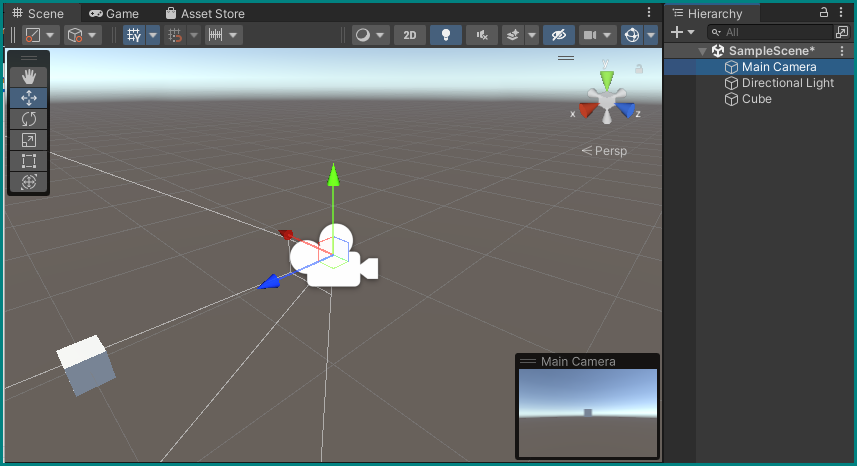The image size is (857, 466).
Task: Click the Persp projection label
Action: [x=605, y=151]
